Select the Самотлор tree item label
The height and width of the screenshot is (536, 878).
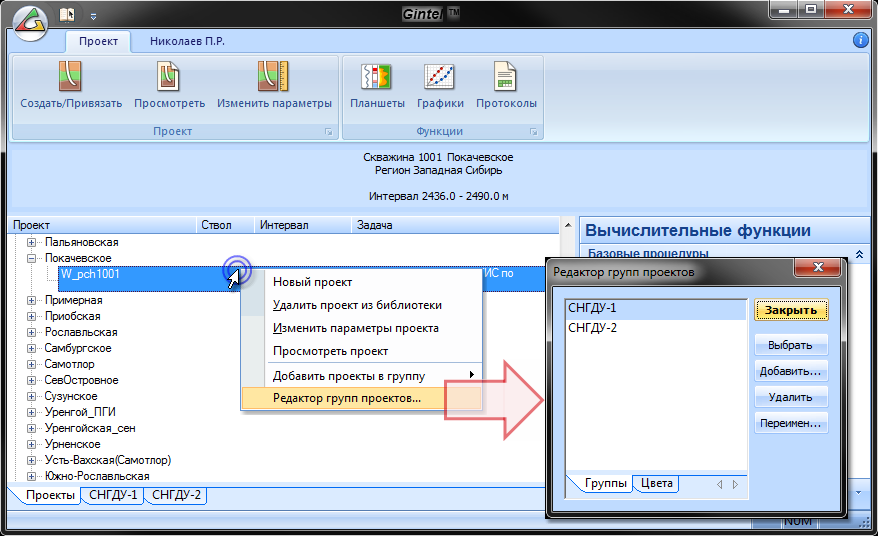click(x=69, y=364)
